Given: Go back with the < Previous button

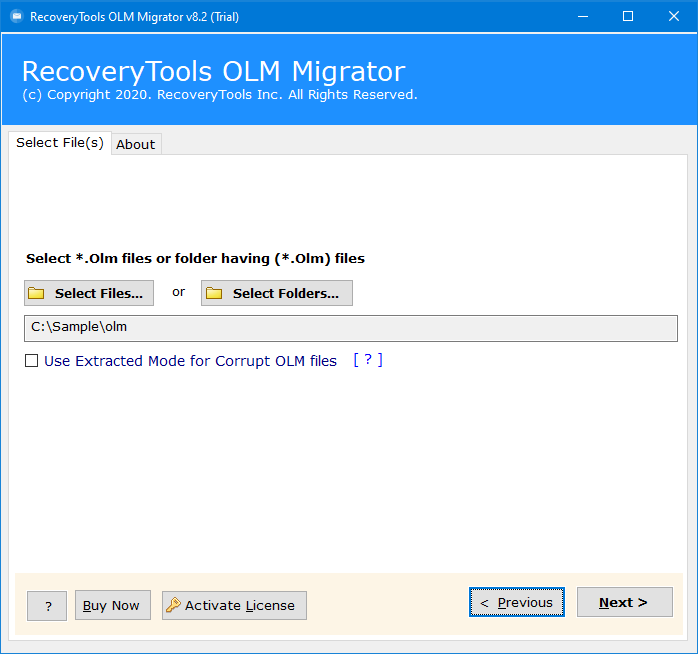Looking at the screenshot, I should [x=517, y=602].
